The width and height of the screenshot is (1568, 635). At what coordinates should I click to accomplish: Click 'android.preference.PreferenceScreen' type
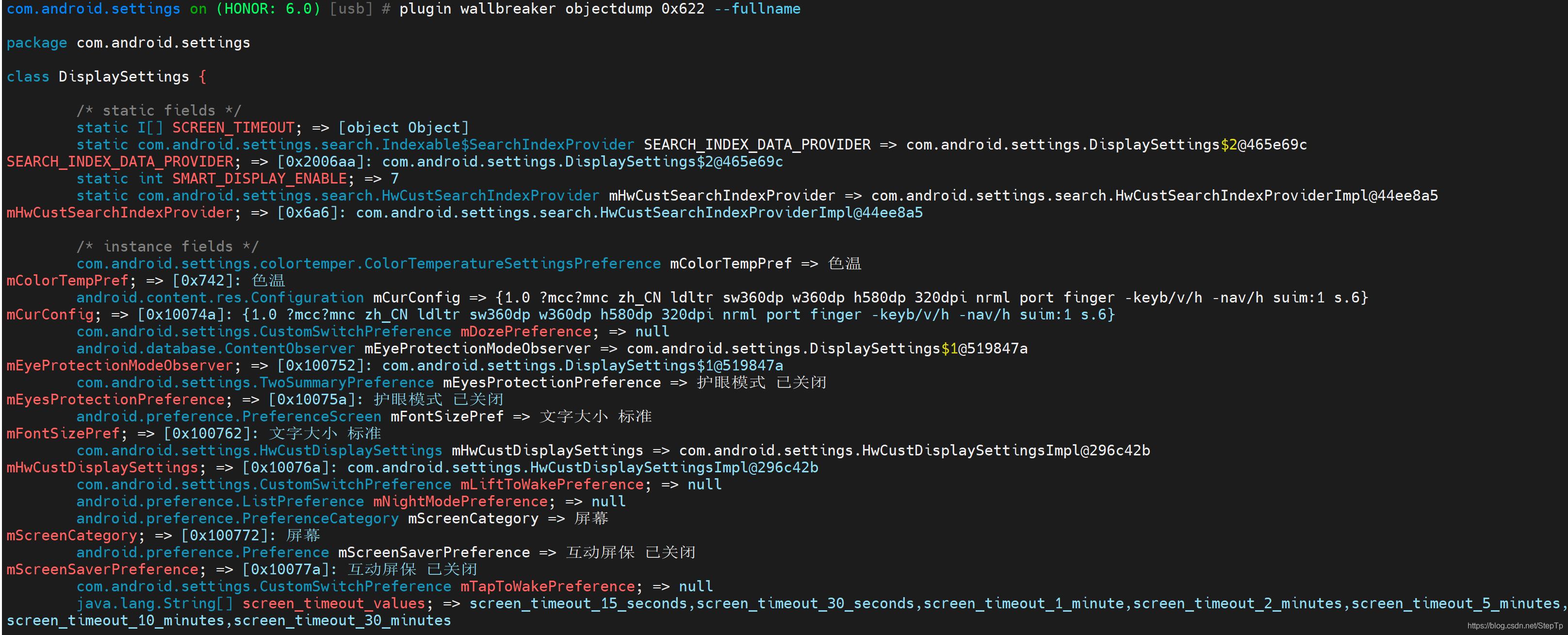point(229,417)
